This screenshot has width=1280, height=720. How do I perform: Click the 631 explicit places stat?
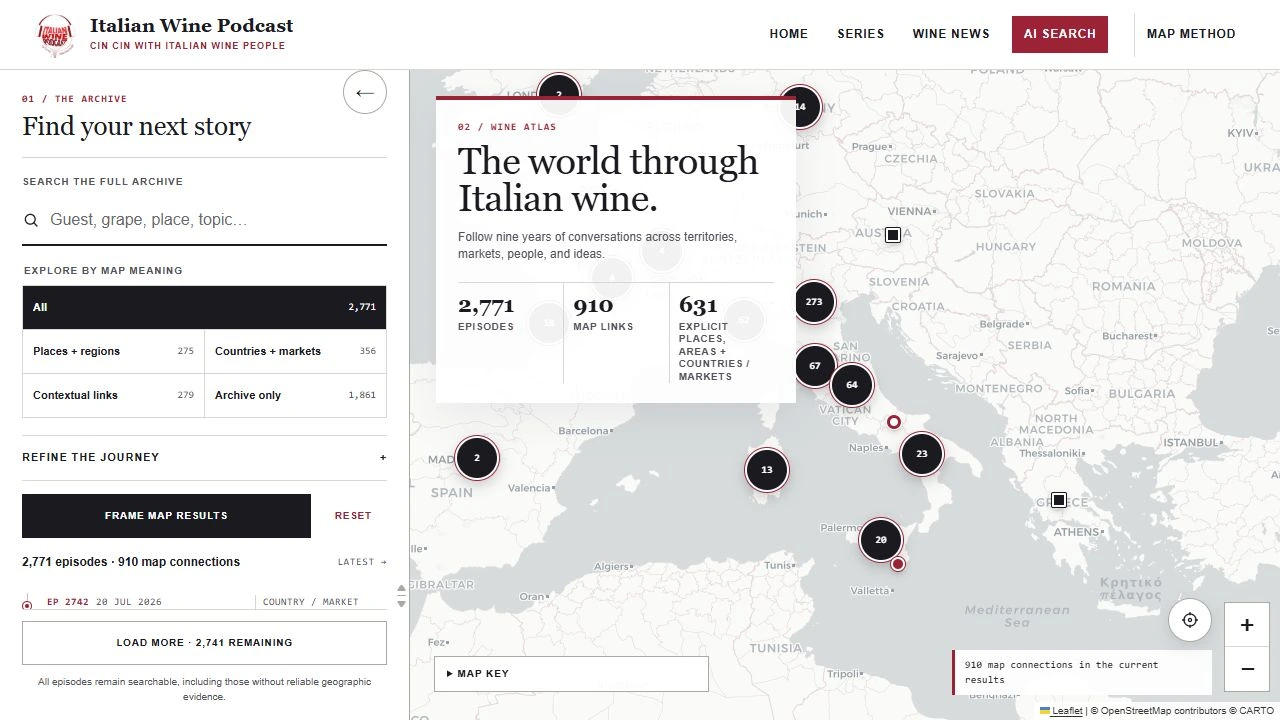click(716, 338)
